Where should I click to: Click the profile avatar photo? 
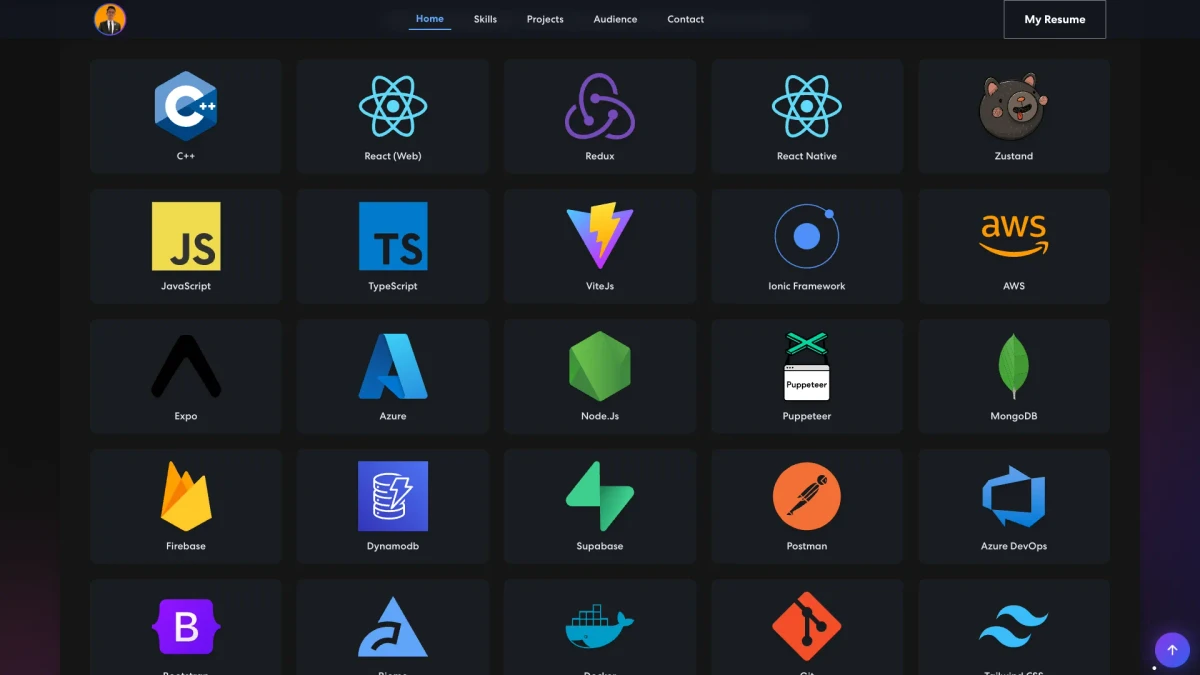[110, 19]
